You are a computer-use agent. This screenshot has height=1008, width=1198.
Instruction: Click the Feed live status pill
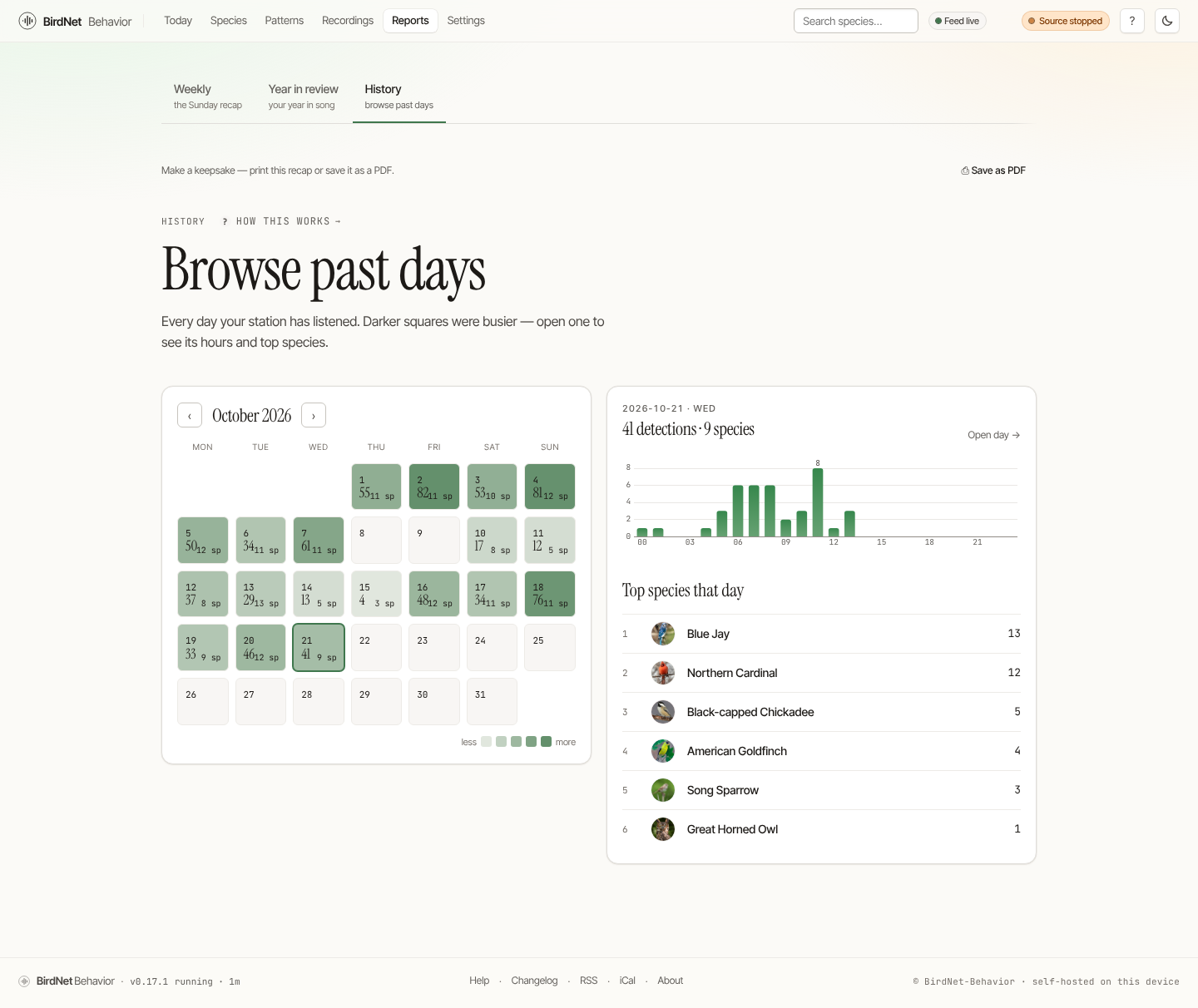[x=957, y=21]
